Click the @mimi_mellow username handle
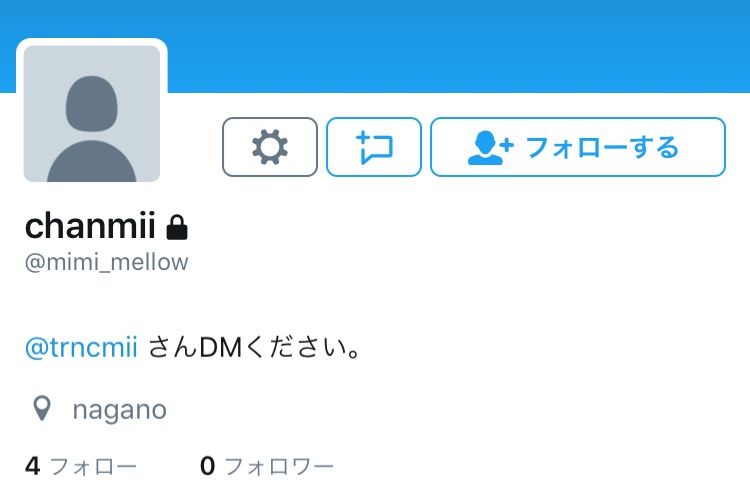This screenshot has height=501, width=750. [x=107, y=263]
